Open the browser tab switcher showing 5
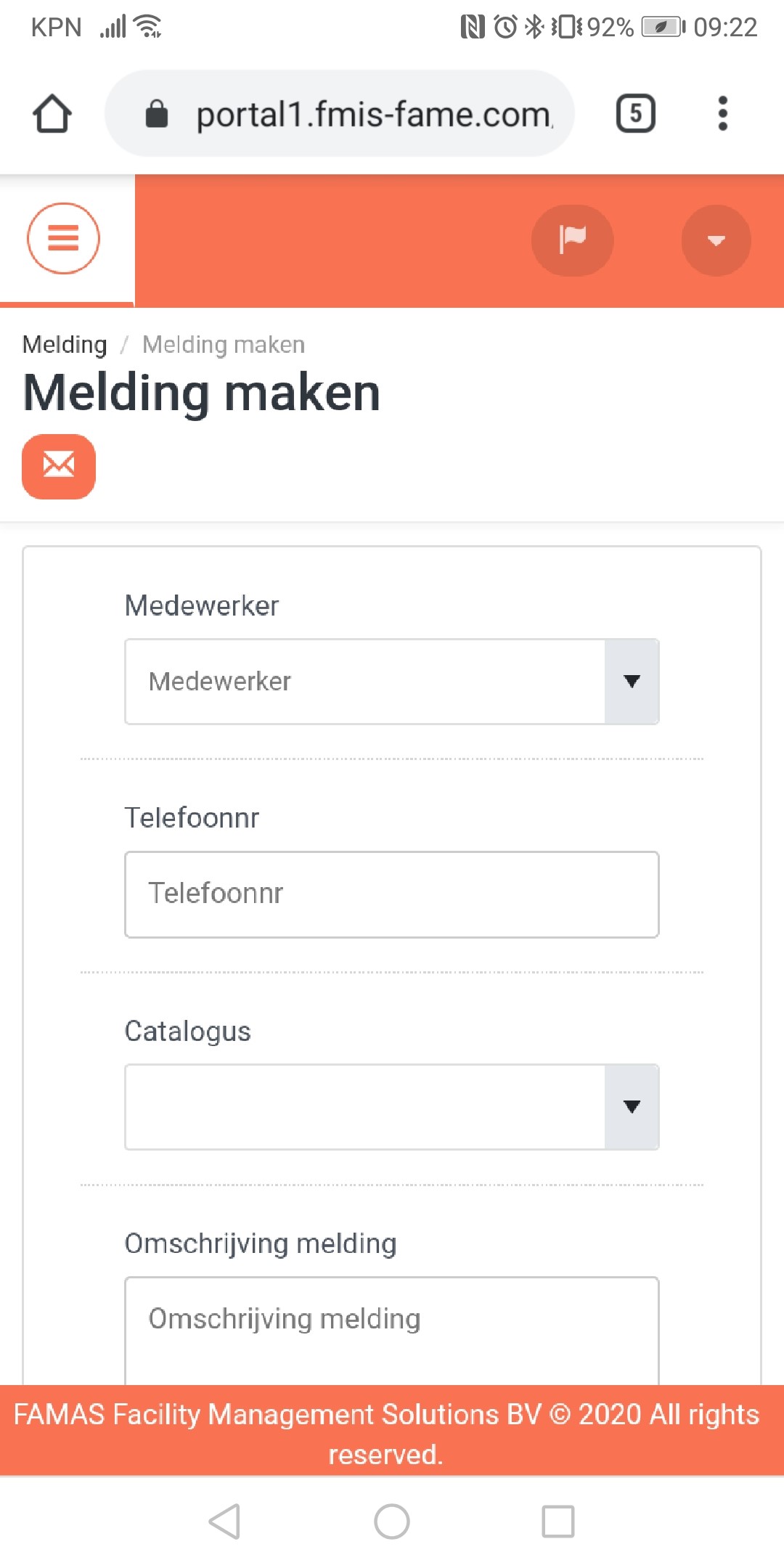The image size is (784, 1568). (635, 113)
